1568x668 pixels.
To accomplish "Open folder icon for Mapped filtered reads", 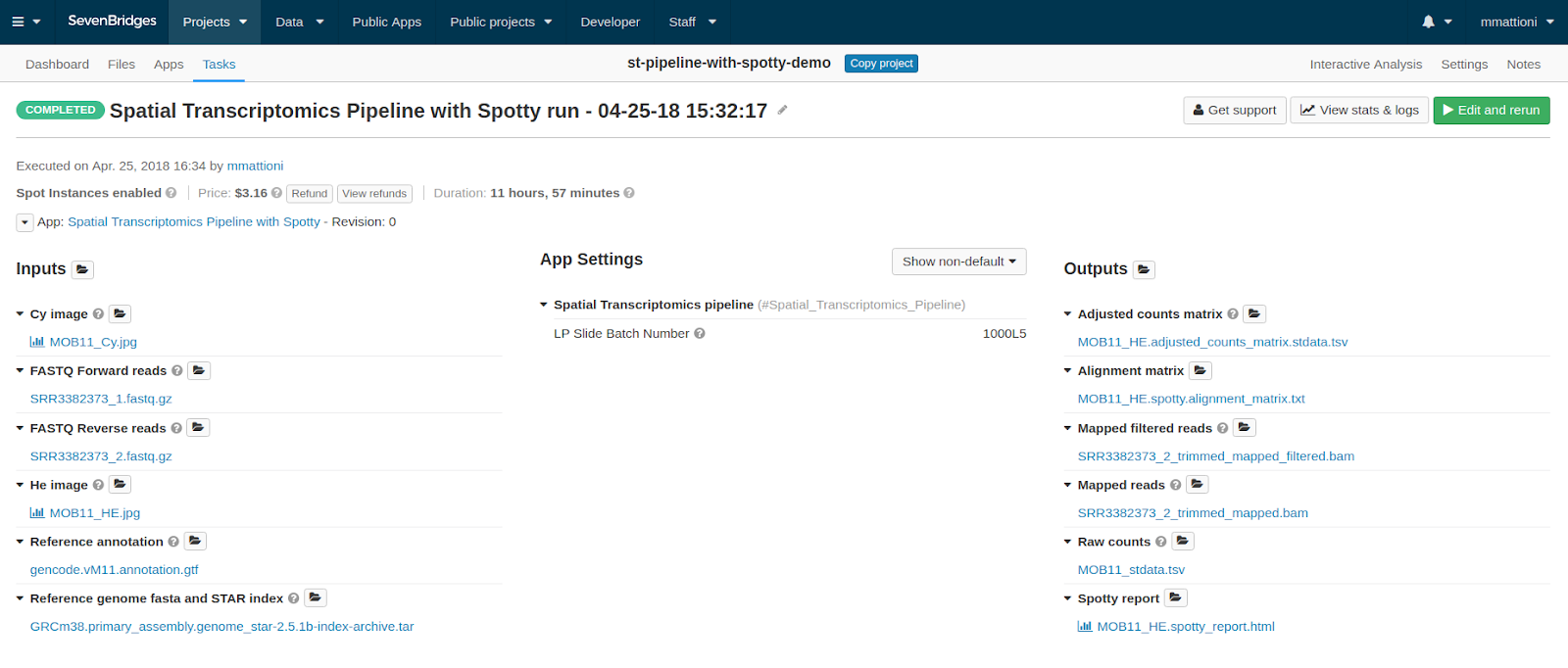I will (x=1245, y=427).
